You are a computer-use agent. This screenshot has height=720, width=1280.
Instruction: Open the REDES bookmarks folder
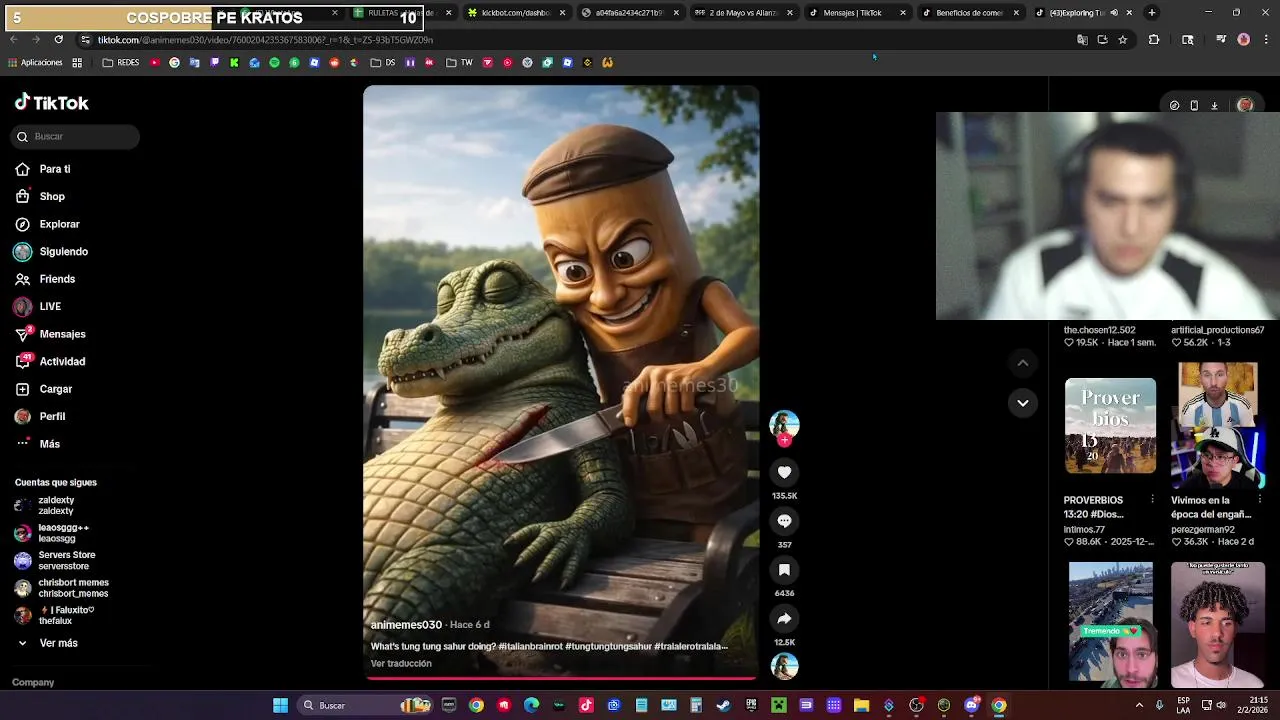[x=121, y=63]
